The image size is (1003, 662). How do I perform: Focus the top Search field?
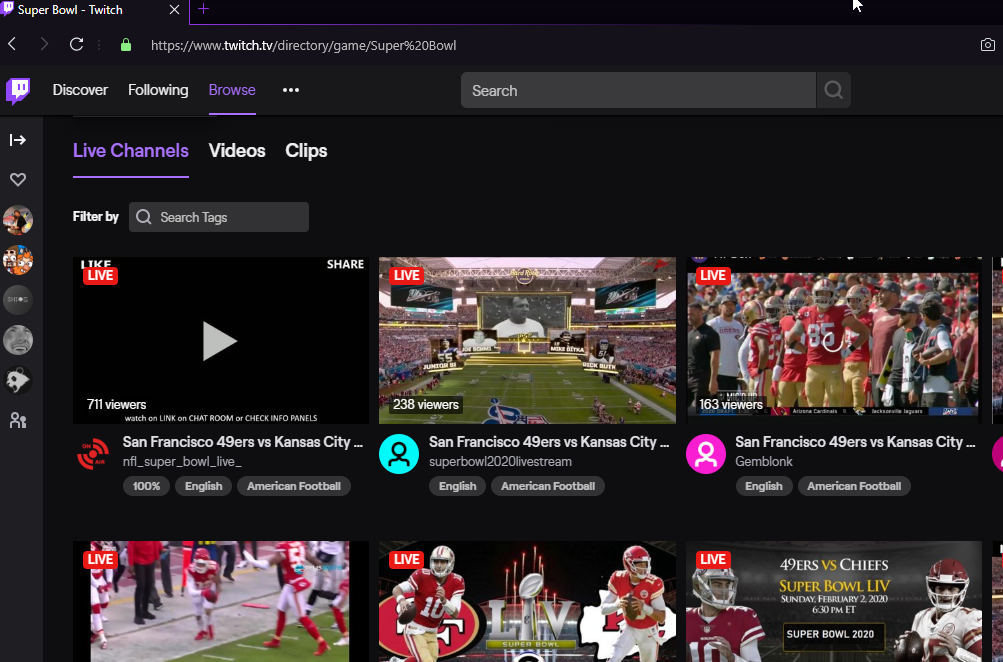(638, 90)
